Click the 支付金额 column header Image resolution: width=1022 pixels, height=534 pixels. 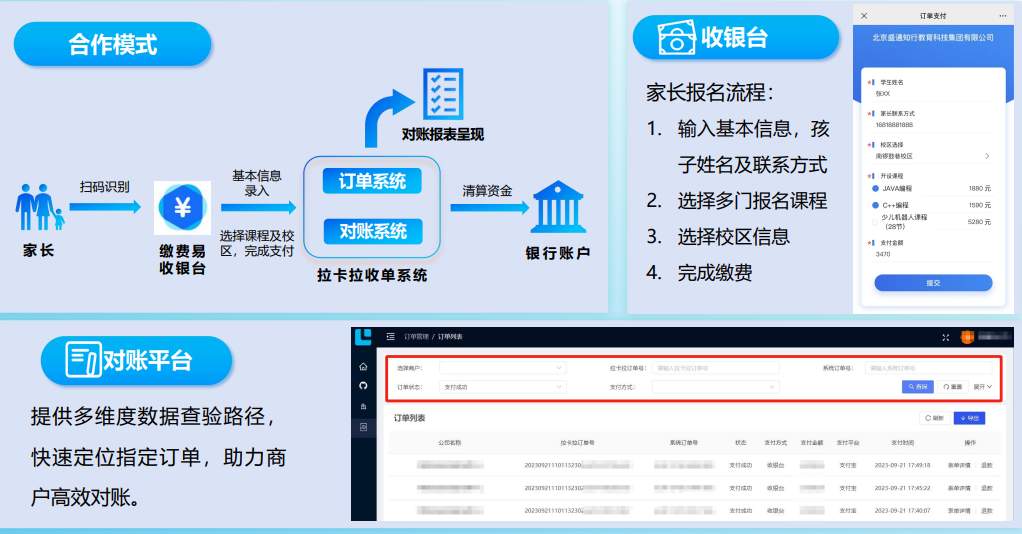point(811,443)
